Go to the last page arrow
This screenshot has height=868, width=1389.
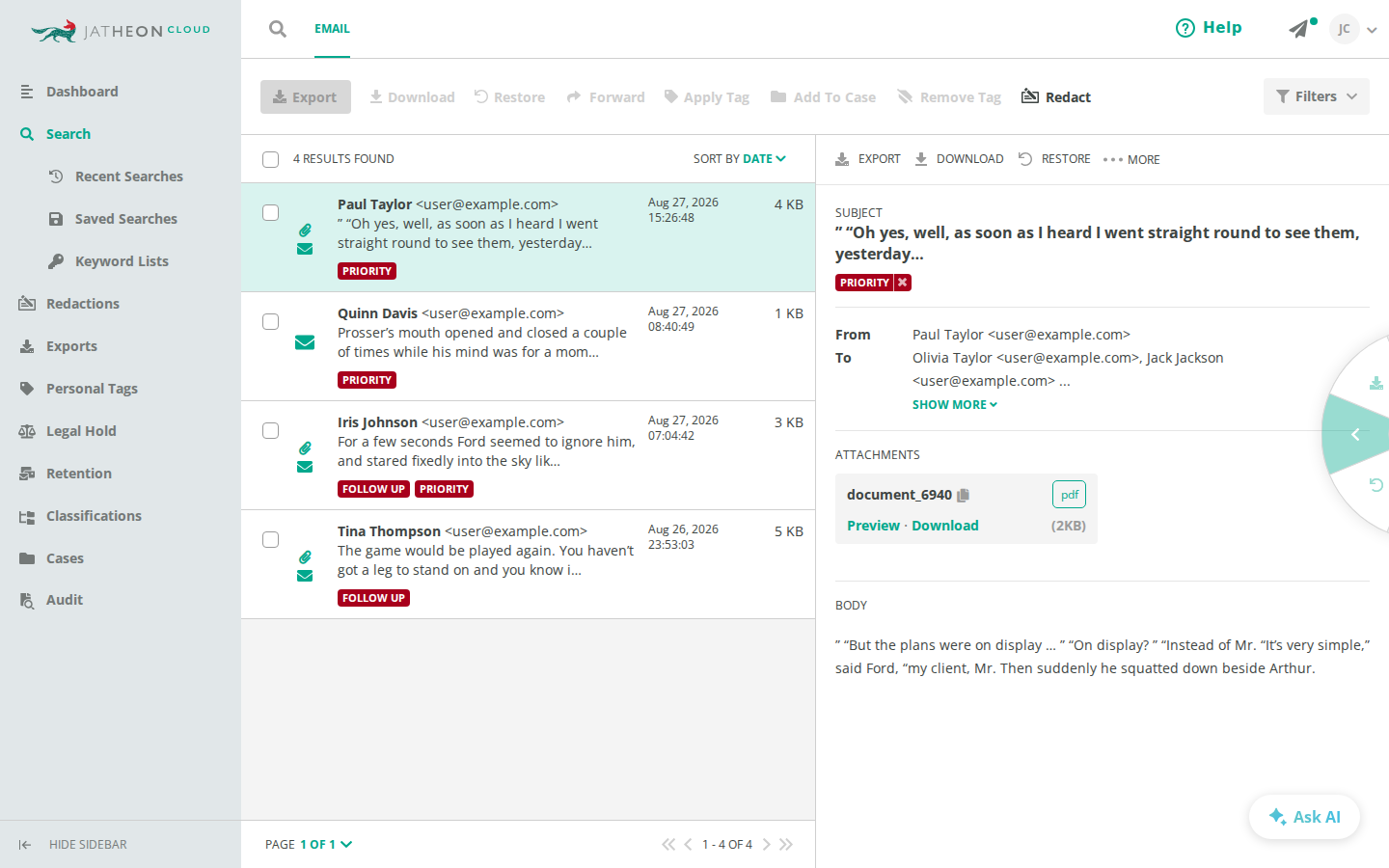(786, 844)
